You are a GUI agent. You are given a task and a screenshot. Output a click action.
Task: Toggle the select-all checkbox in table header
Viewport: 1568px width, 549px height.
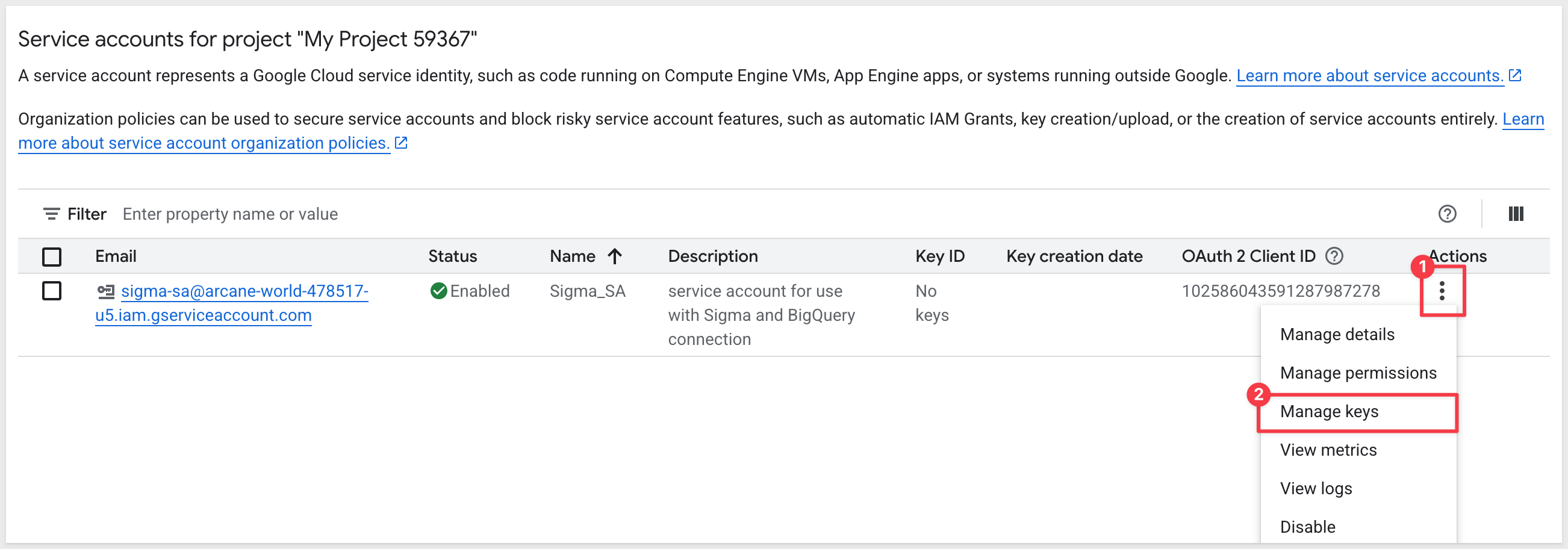[x=52, y=256]
